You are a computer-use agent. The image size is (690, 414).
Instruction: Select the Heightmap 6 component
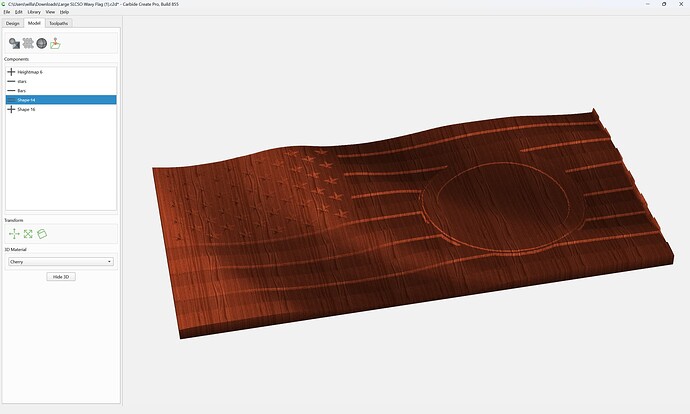point(61,72)
